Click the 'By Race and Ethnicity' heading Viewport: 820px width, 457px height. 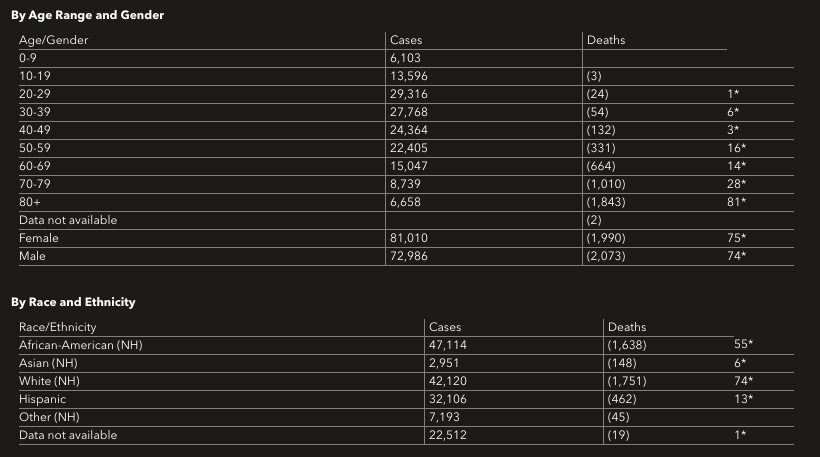(73, 302)
